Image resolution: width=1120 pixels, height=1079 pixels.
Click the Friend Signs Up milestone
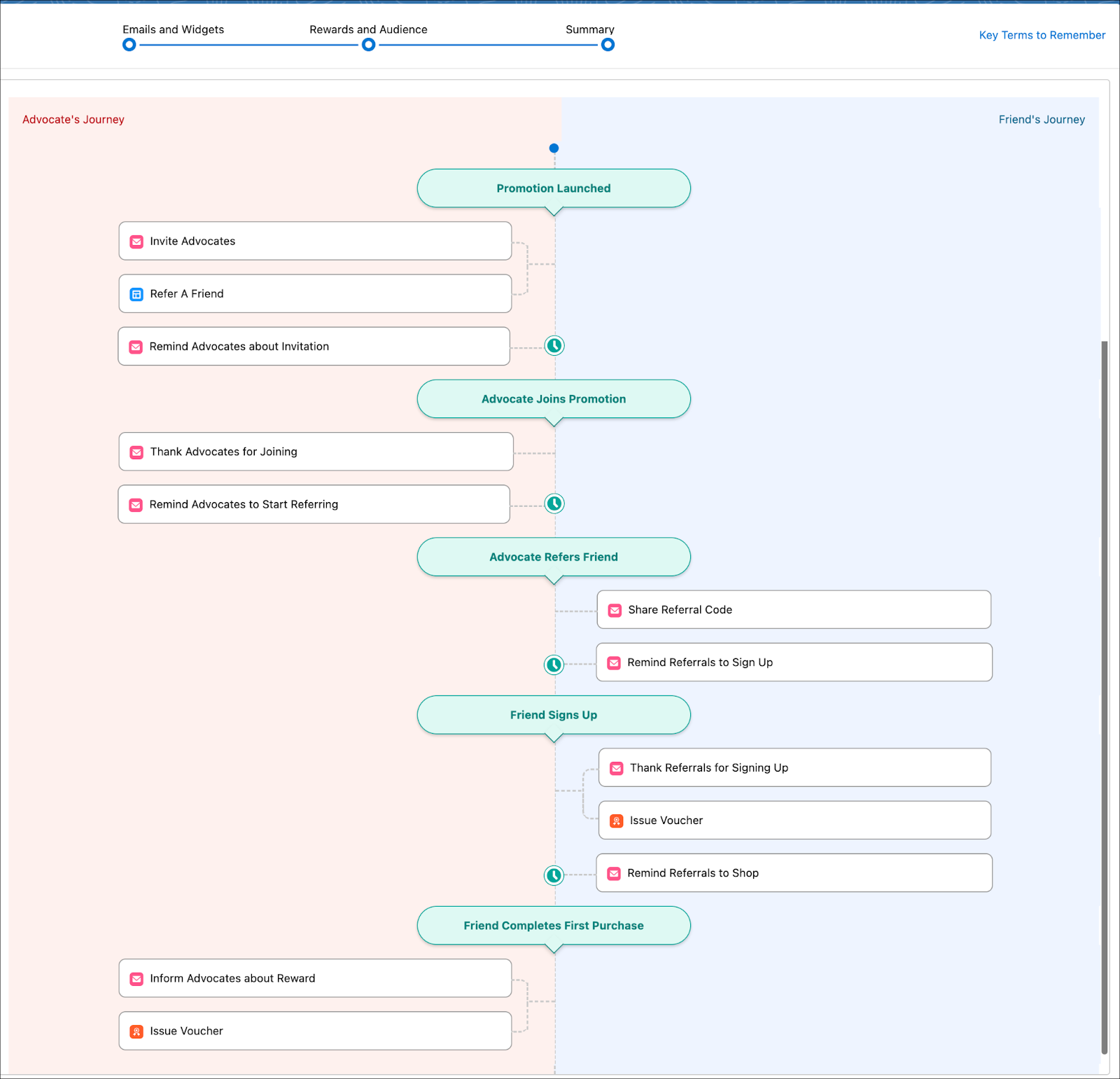554,715
